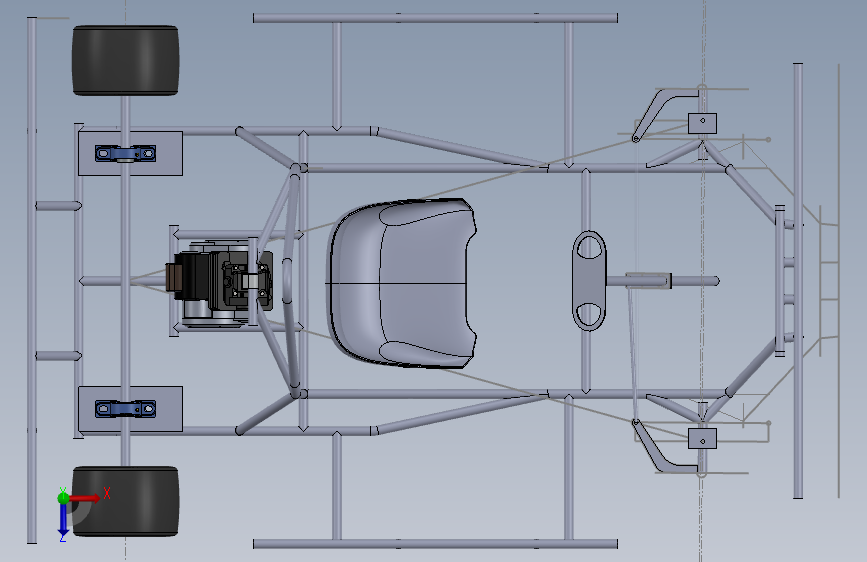The height and width of the screenshot is (562, 867).
Task: Pick the engine block behind the seat
Action: click(218, 283)
